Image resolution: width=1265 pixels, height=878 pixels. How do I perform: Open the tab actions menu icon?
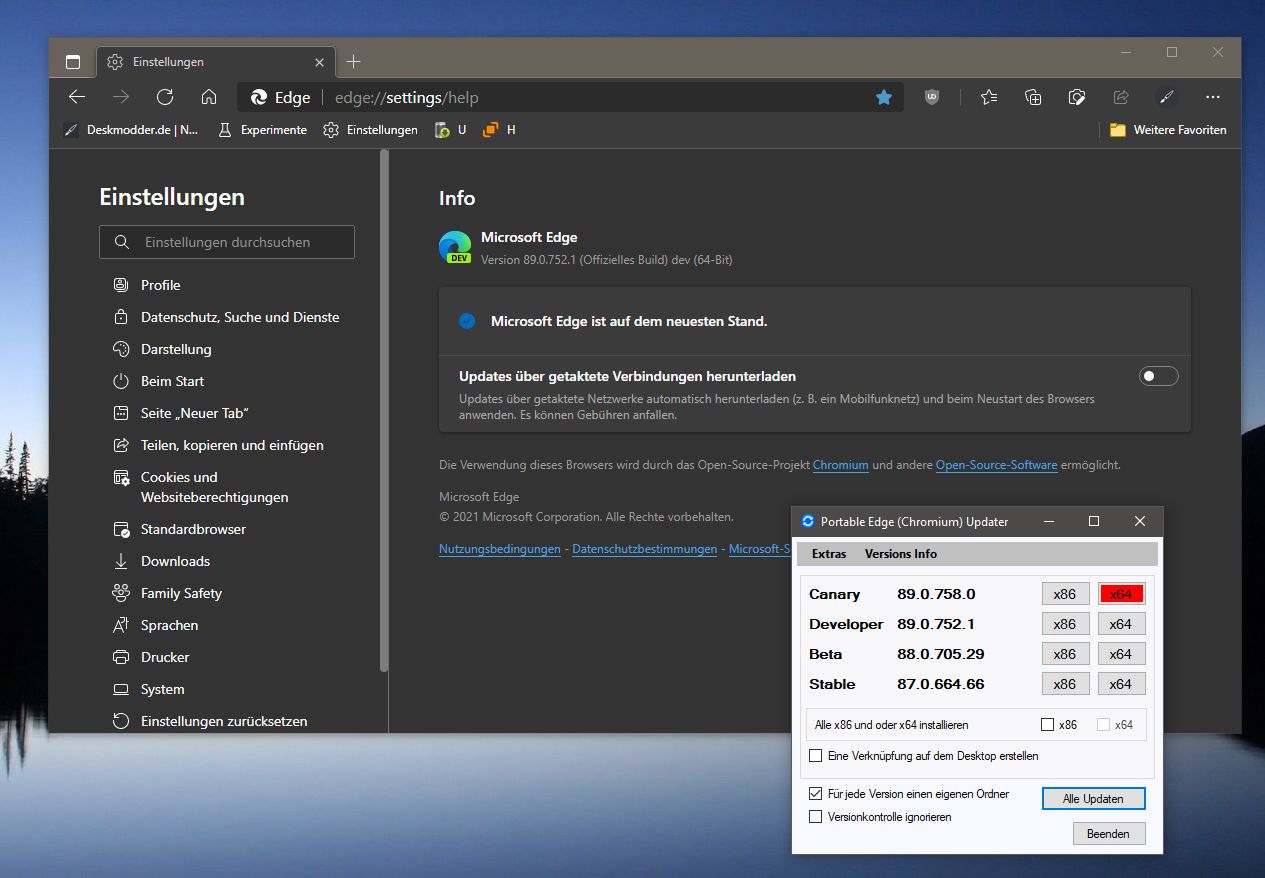(73, 62)
